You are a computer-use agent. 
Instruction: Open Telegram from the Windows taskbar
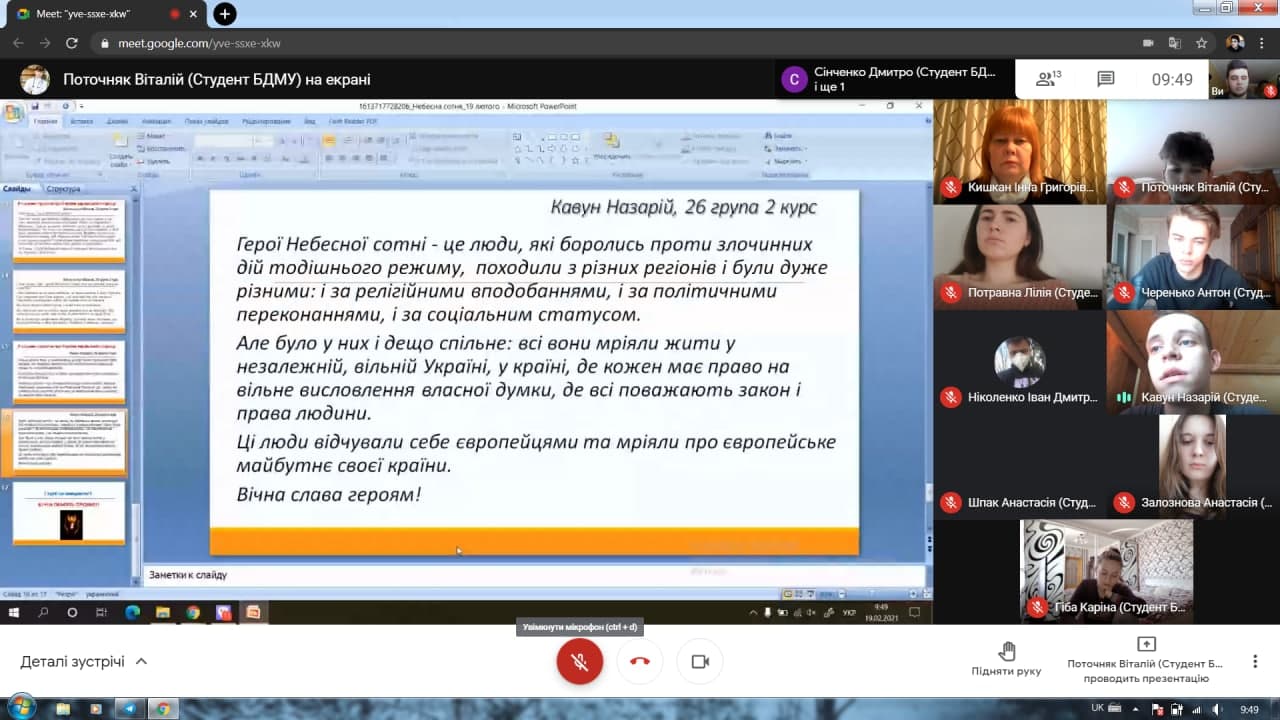coord(129,709)
